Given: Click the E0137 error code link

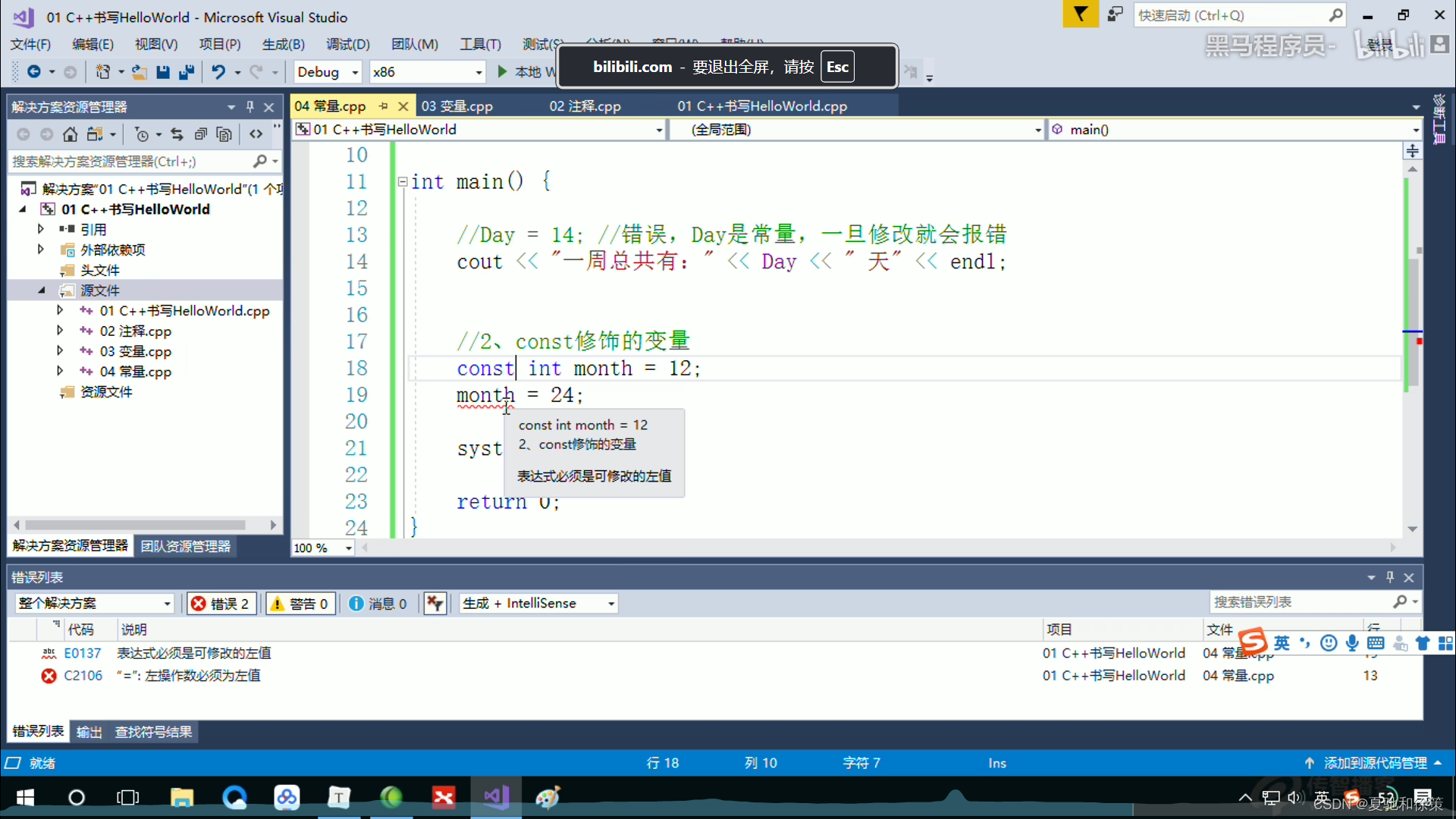Looking at the screenshot, I should [x=82, y=653].
